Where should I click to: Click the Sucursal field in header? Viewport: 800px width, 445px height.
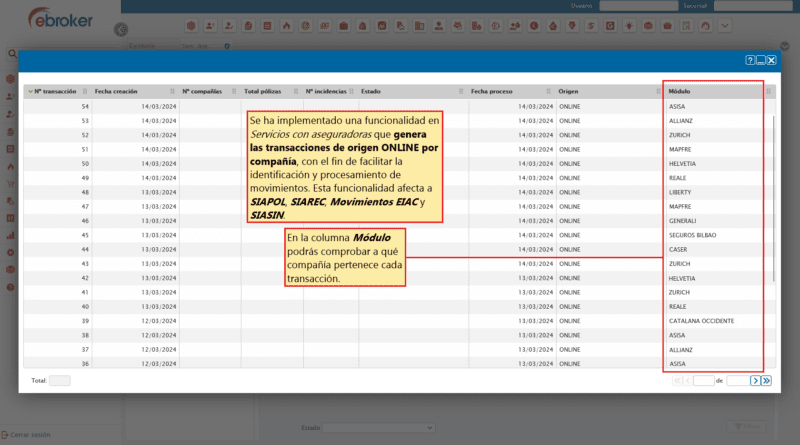click(x=753, y=6)
